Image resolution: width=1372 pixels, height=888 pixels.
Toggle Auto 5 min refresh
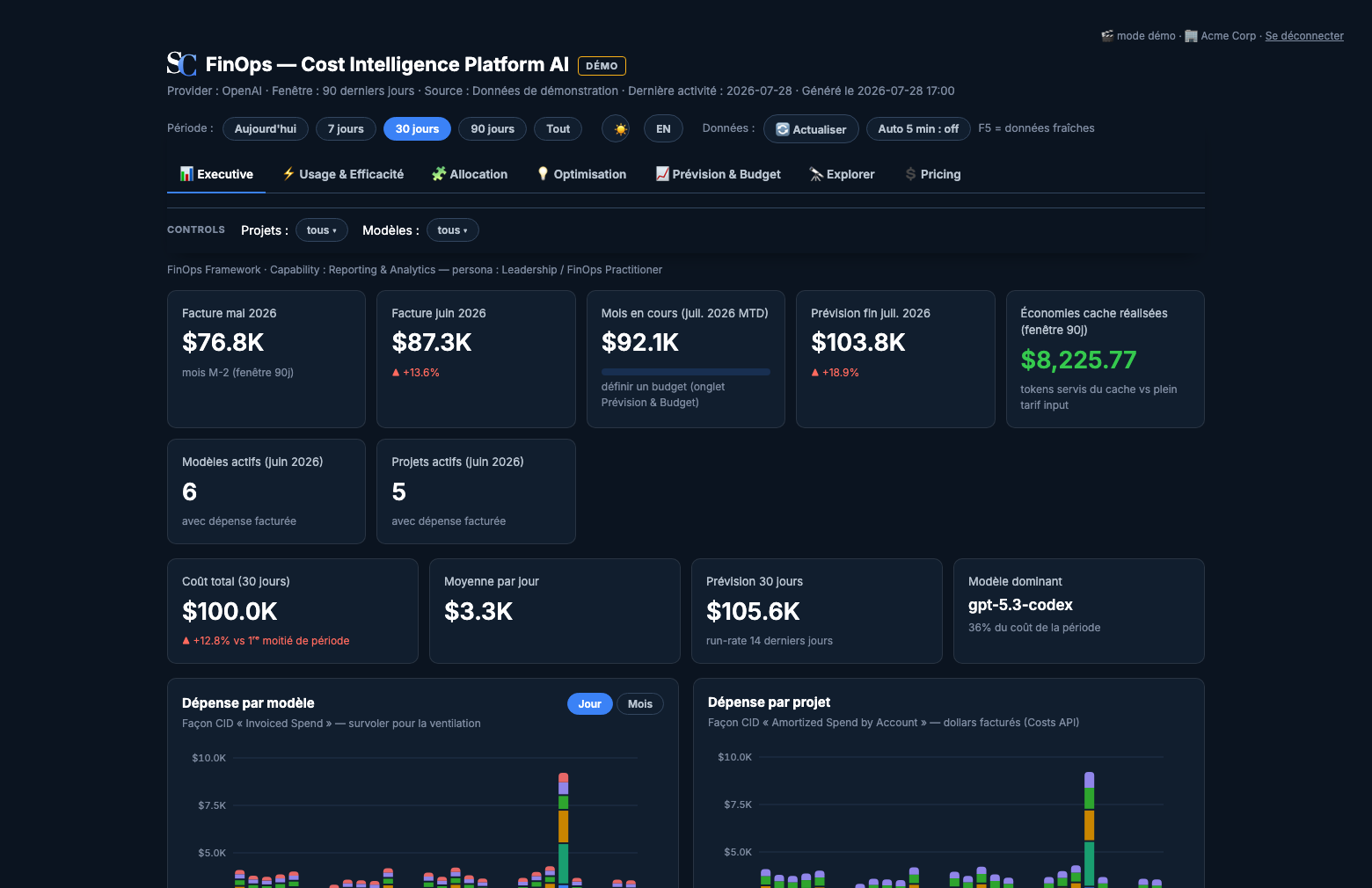pyautogui.click(x=918, y=128)
